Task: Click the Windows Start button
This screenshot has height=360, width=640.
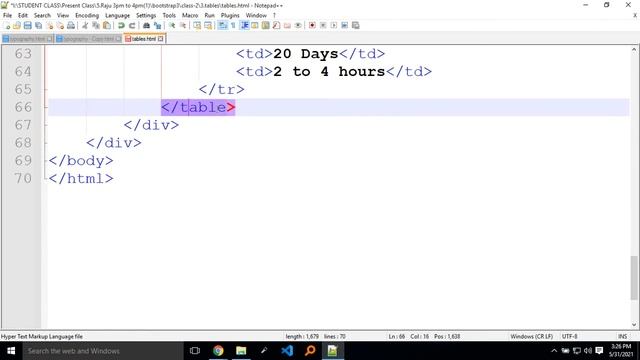Action: pos(11,351)
